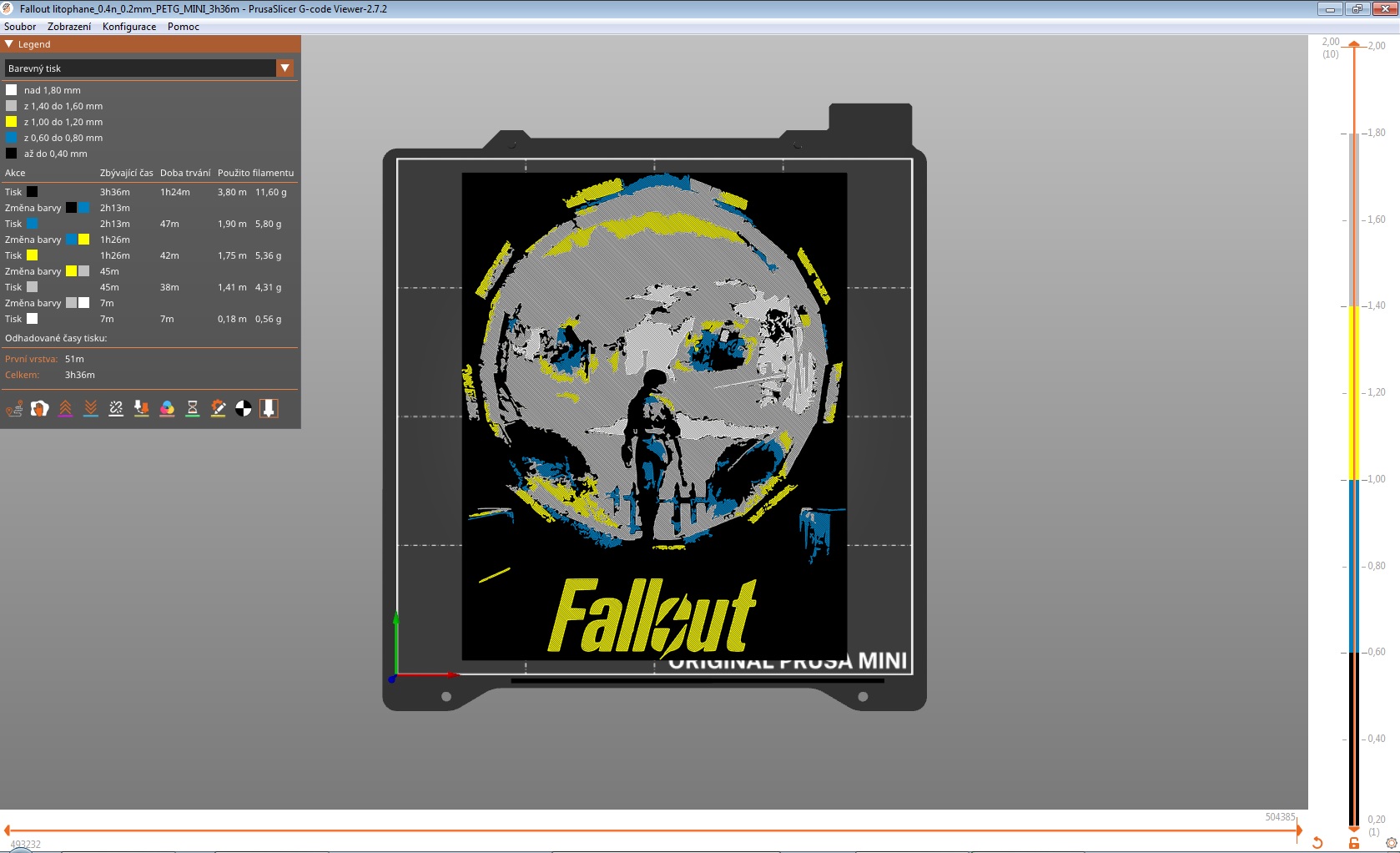Toggle display of travel moves

[15, 409]
